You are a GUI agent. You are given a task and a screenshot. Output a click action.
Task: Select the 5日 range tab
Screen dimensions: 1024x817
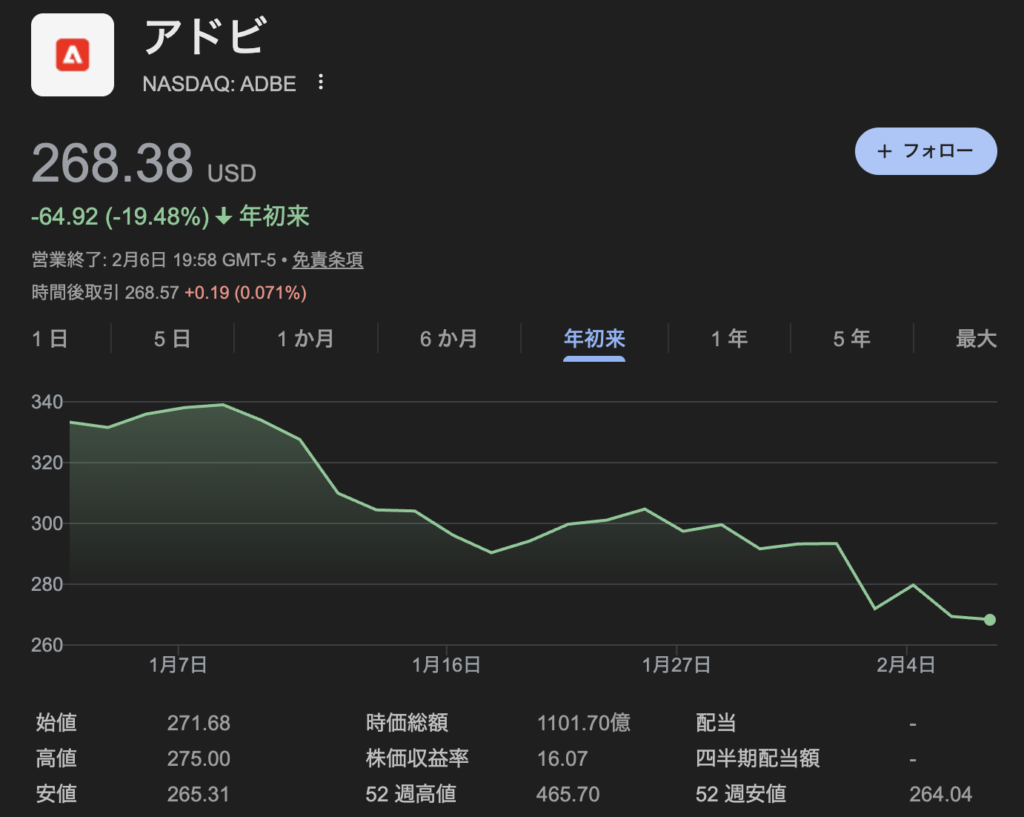coord(172,339)
